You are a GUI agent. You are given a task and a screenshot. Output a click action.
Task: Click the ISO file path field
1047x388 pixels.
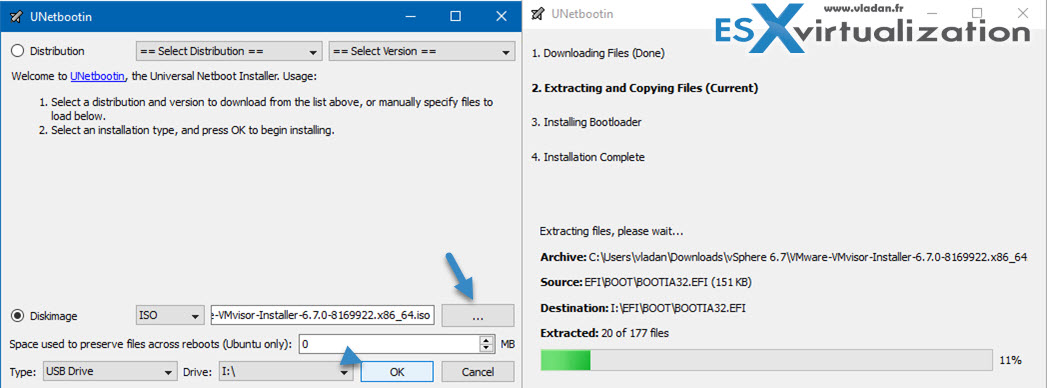point(323,315)
